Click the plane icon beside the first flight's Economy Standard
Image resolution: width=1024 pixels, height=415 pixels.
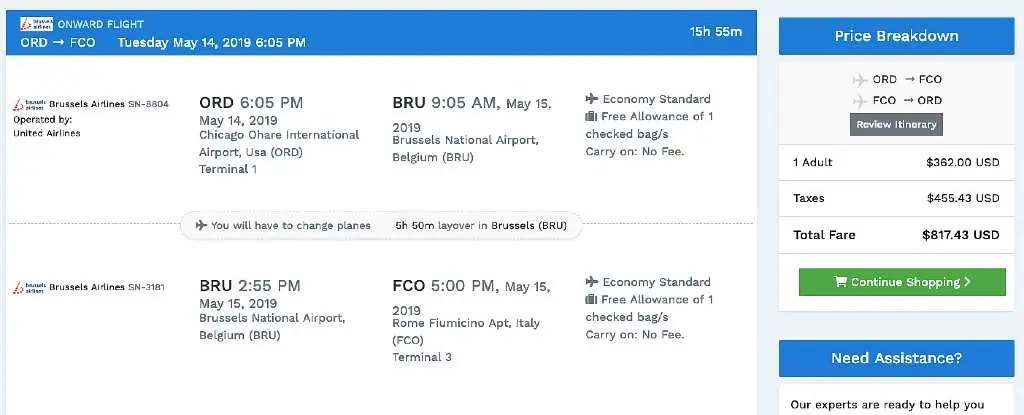[592, 99]
